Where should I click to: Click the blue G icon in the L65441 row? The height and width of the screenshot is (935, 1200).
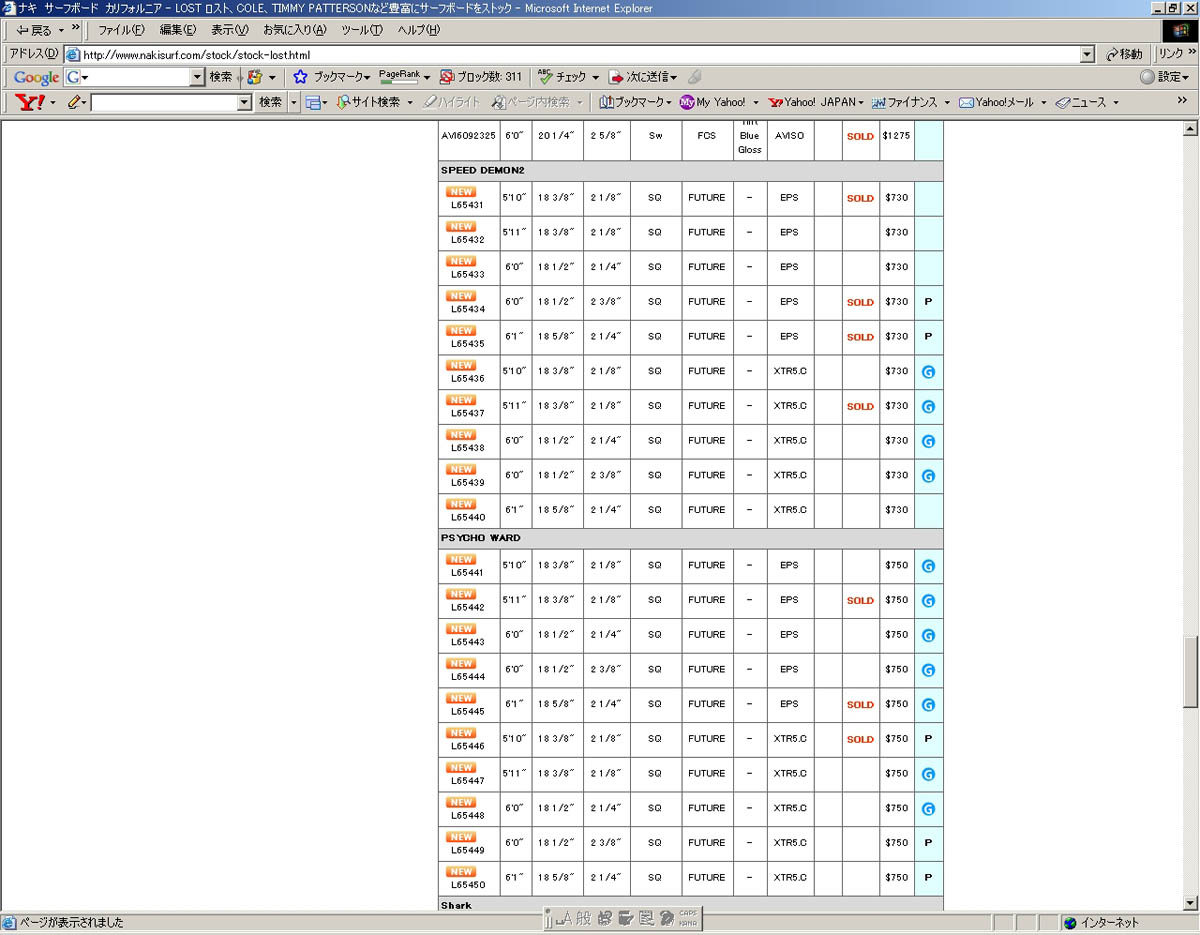pyautogui.click(x=928, y=566)
